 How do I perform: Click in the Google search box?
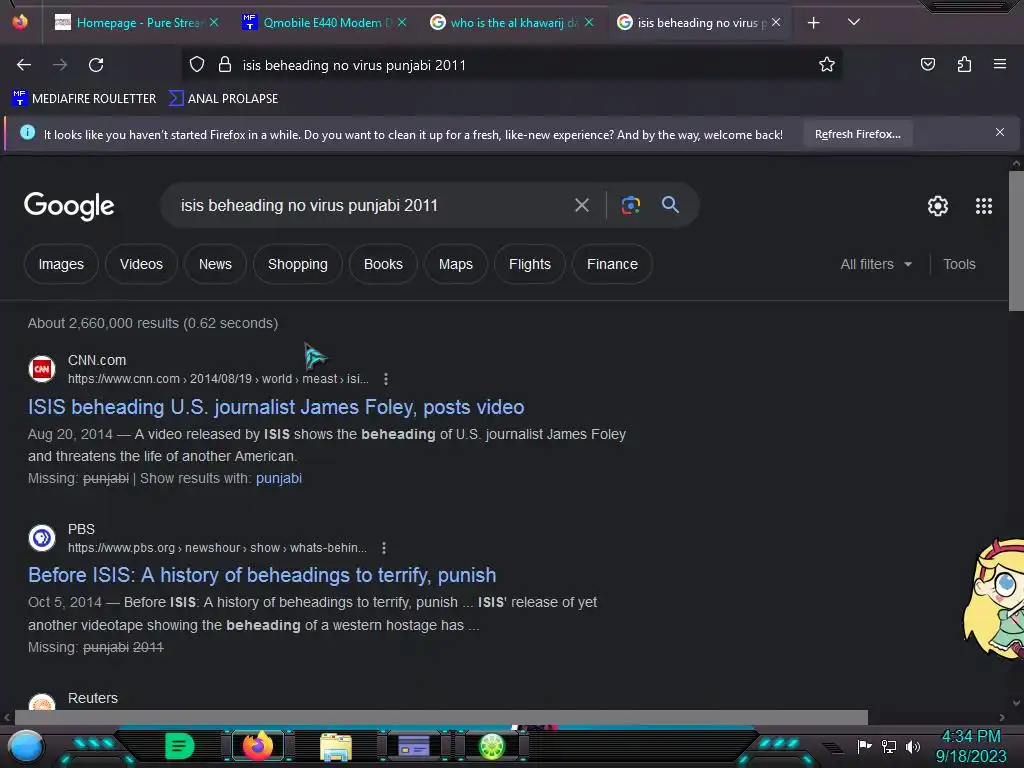tap(372, 205)
